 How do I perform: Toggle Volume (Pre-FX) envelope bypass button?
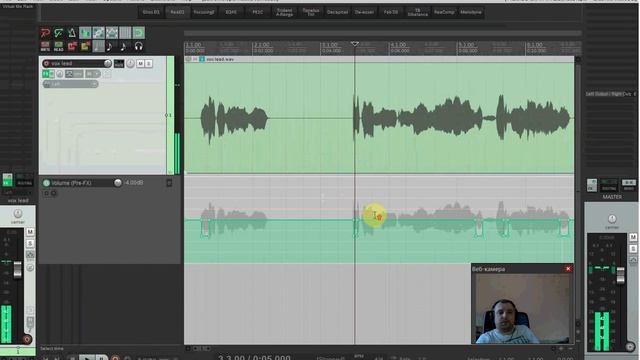pyautogui.click(x=46, y=183)
